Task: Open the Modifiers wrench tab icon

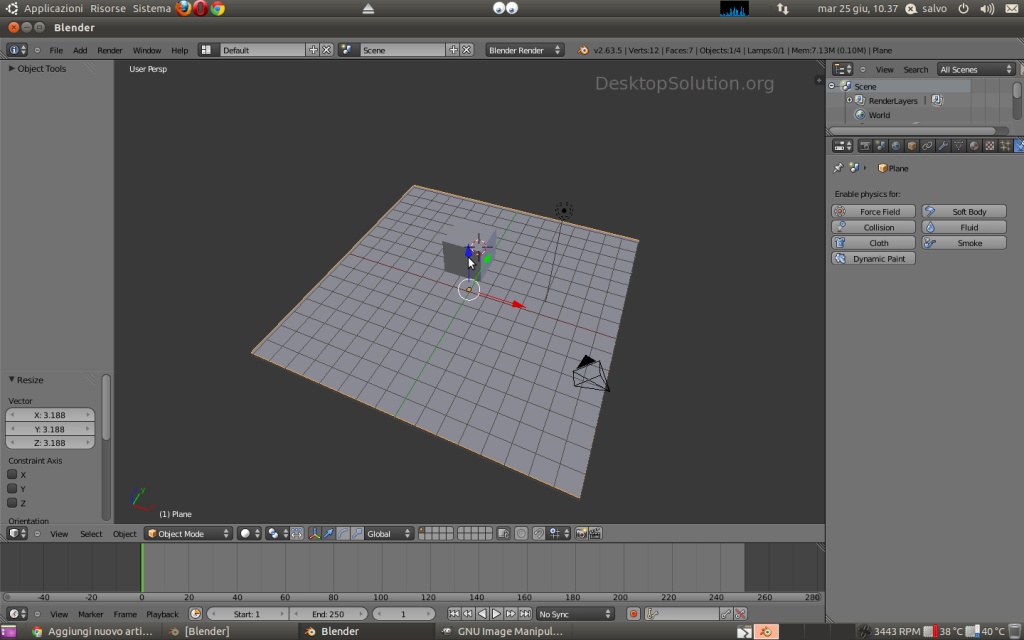Action: 942,146
